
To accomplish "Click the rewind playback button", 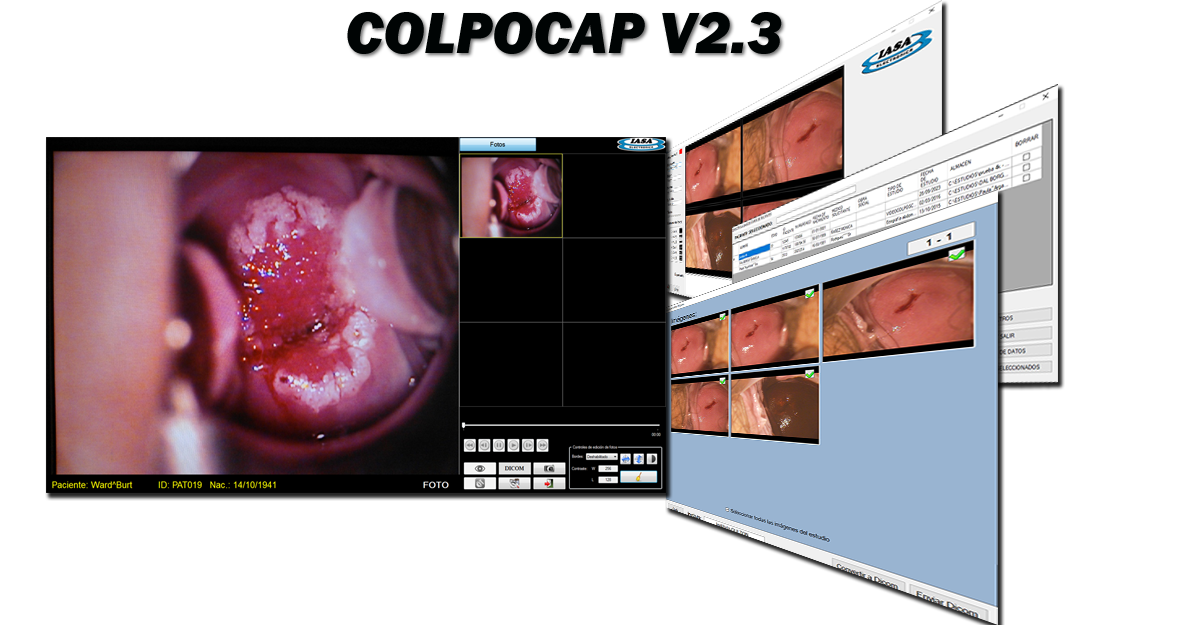I will [470, 444].
